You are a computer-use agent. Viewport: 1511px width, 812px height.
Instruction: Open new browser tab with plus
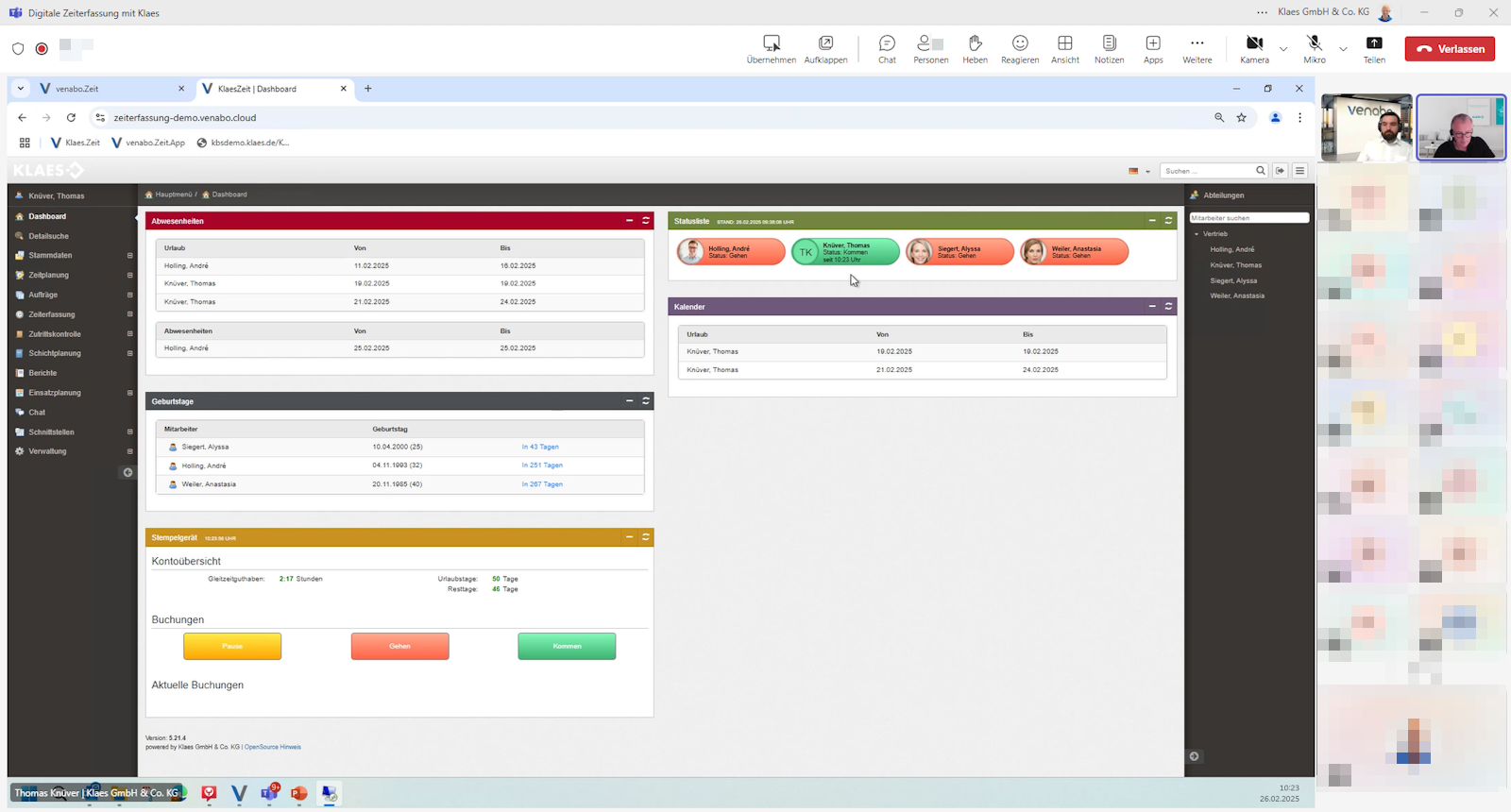368,89
